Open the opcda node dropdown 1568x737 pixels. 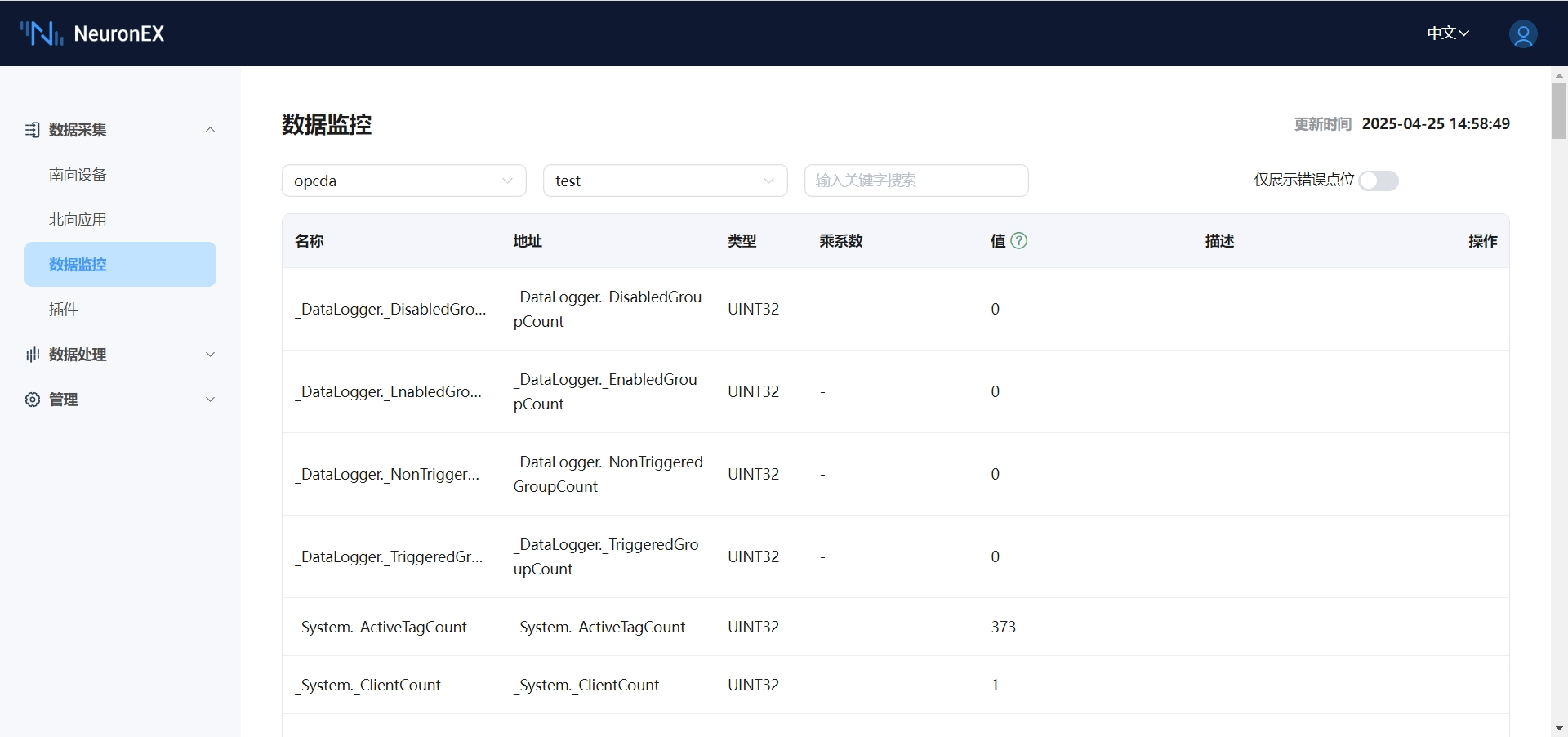403,181
